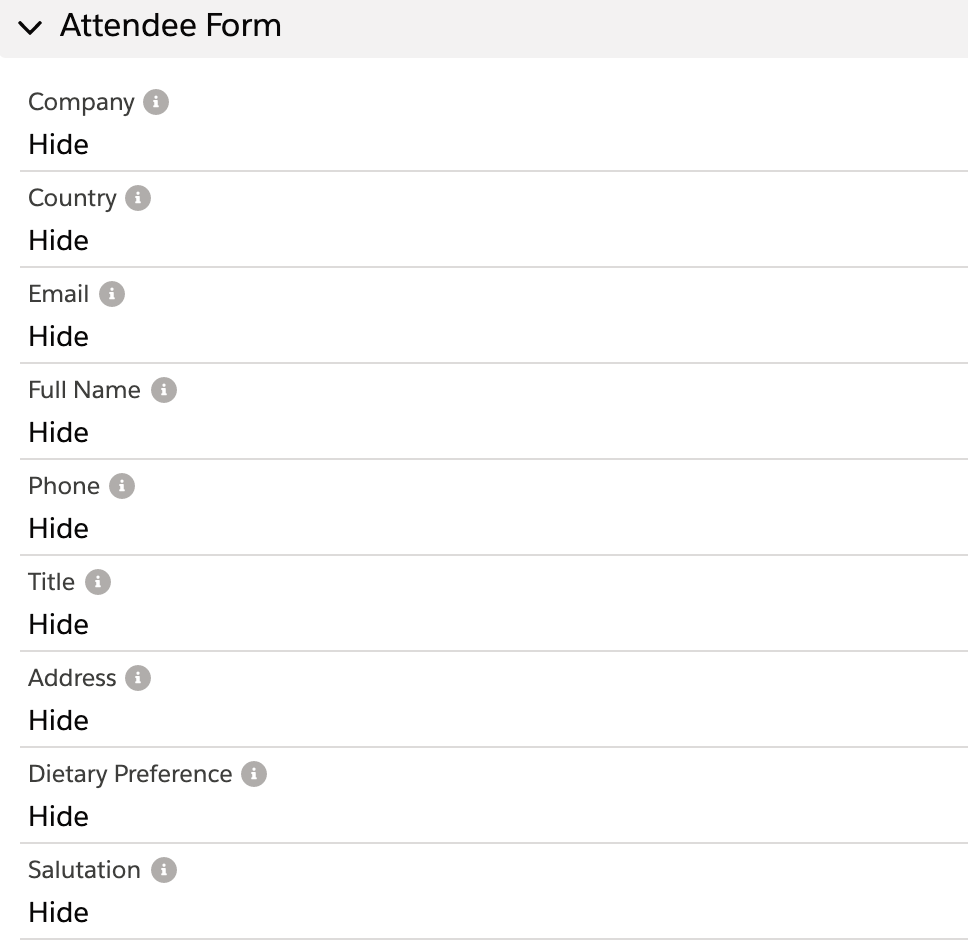Click the Hide value under Address
This screenshot has width=968, height=948.
(58, 721)
